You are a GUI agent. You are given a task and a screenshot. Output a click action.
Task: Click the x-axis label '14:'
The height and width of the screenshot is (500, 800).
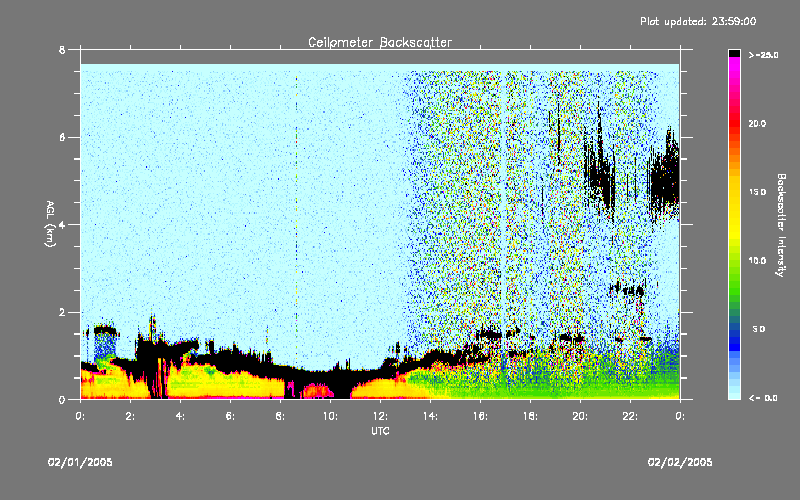(x=430, y=416)
